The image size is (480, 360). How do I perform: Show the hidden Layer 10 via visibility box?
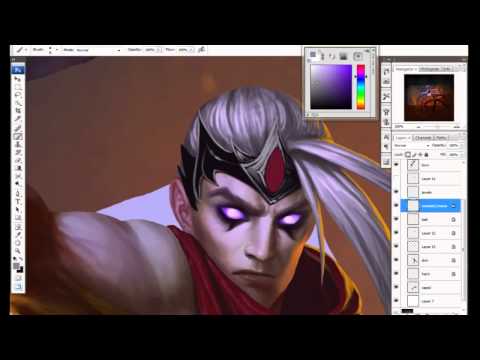pos(396,178)
